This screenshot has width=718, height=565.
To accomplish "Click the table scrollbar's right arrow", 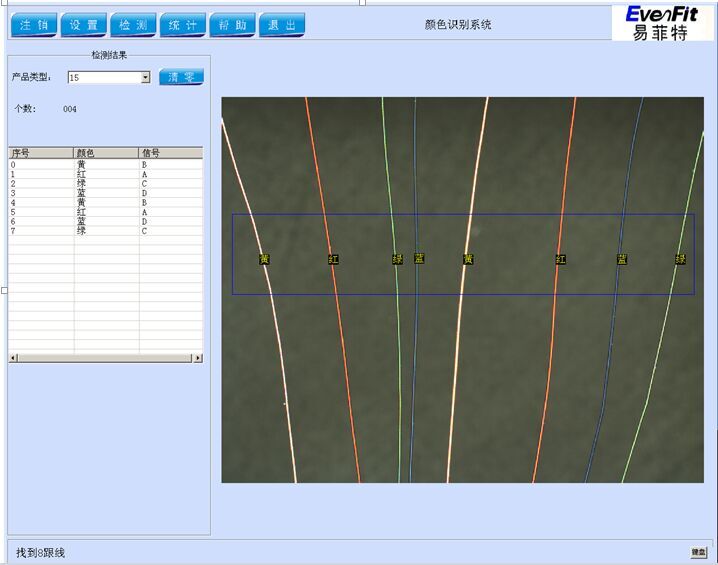I will coord(198,358).
